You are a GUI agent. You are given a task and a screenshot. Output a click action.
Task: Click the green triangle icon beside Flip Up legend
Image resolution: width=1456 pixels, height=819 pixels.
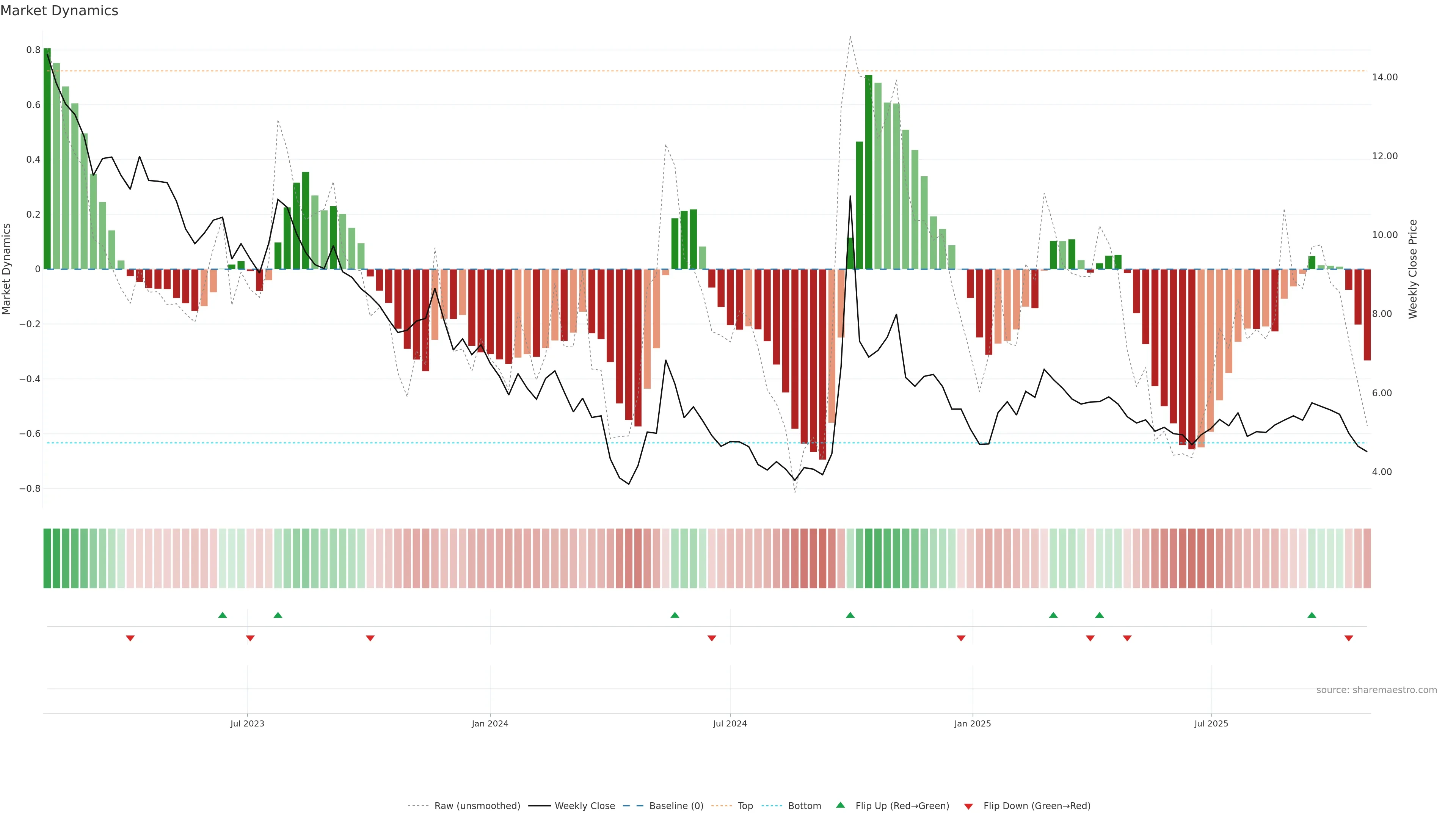click(841, 805)
